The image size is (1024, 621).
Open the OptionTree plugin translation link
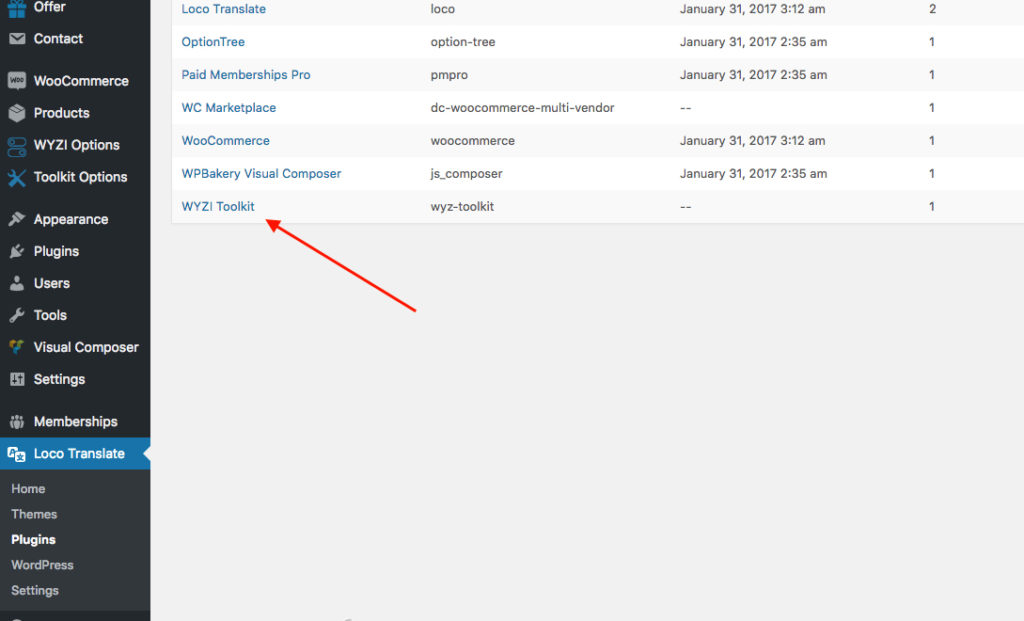coord(213,41)
